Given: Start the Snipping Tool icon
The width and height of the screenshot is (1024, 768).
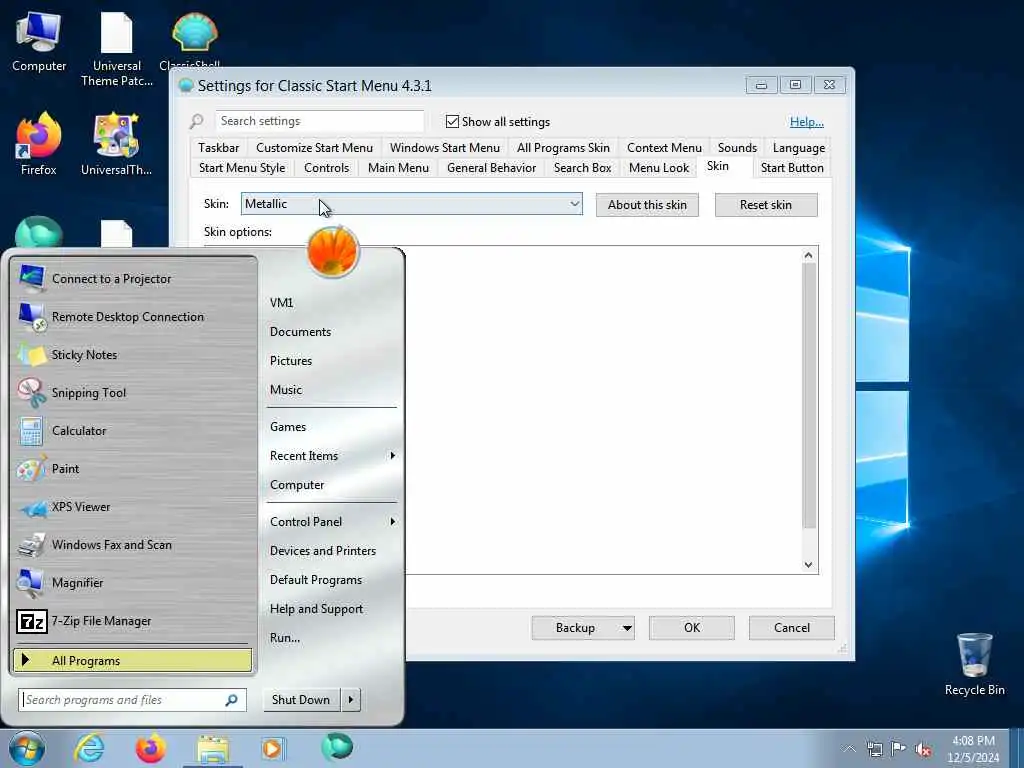Looking at the screenshot, I should click(x=31, y=392).
